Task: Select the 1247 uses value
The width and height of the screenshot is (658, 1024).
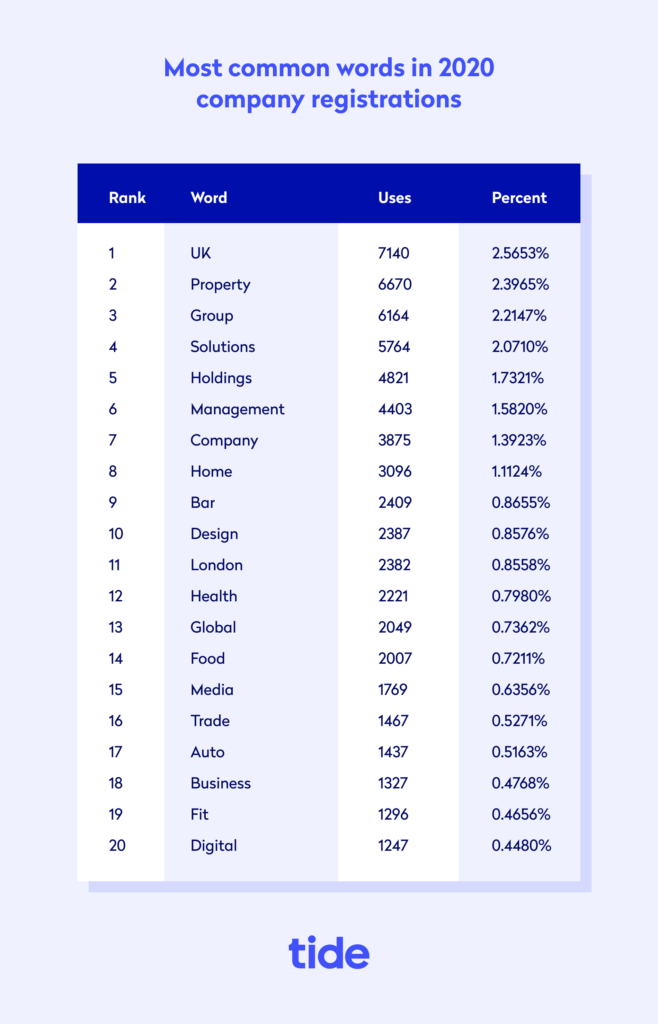Action: point(393,845)
